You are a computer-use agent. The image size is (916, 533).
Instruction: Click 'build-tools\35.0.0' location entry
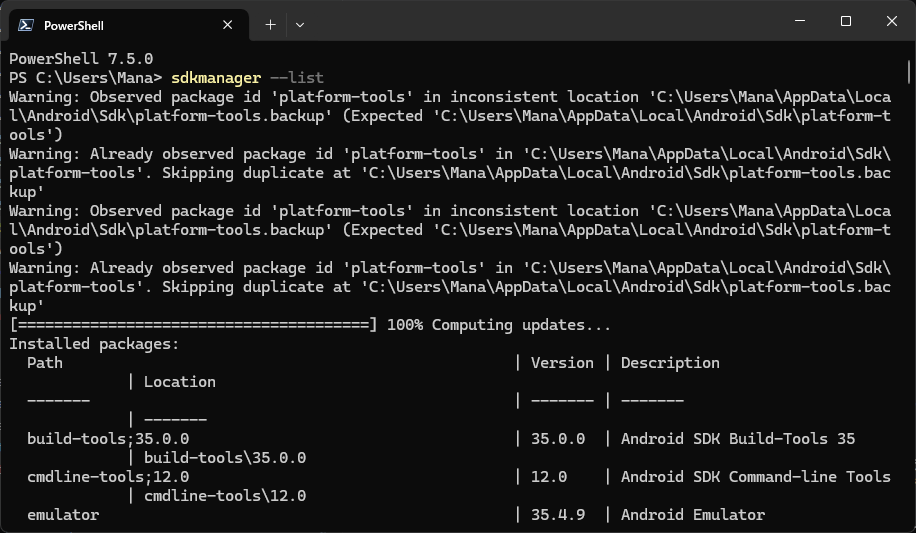[x=225, y=458]
